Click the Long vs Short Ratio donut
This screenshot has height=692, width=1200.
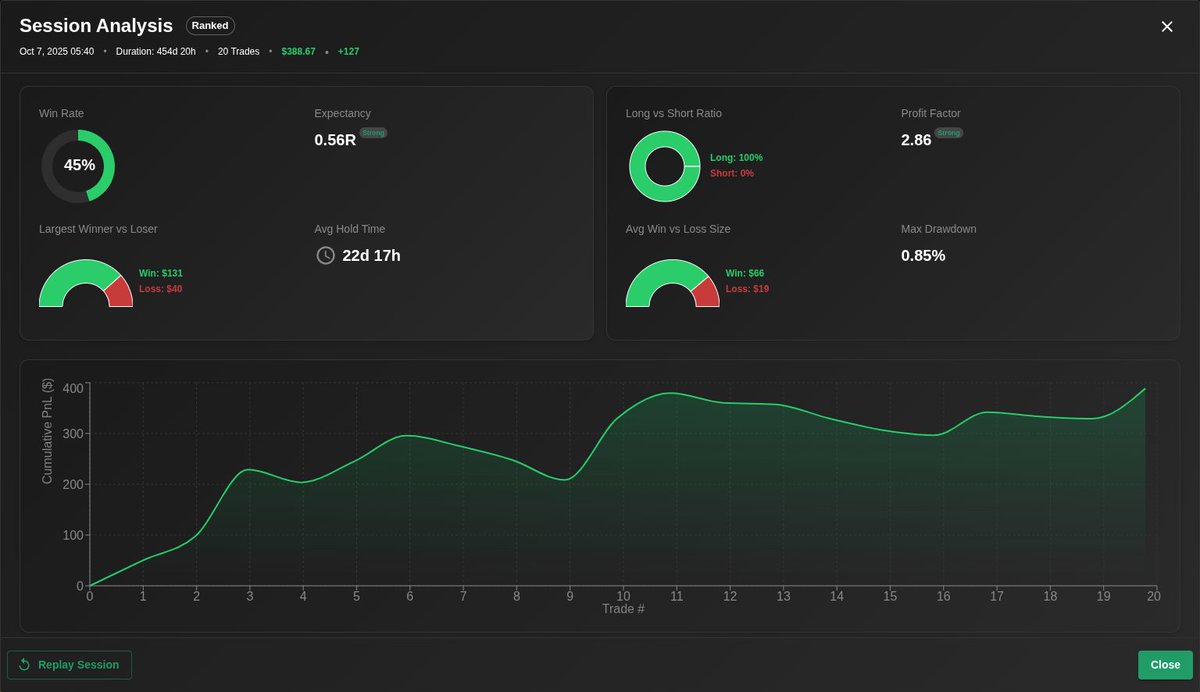[664, 166]
